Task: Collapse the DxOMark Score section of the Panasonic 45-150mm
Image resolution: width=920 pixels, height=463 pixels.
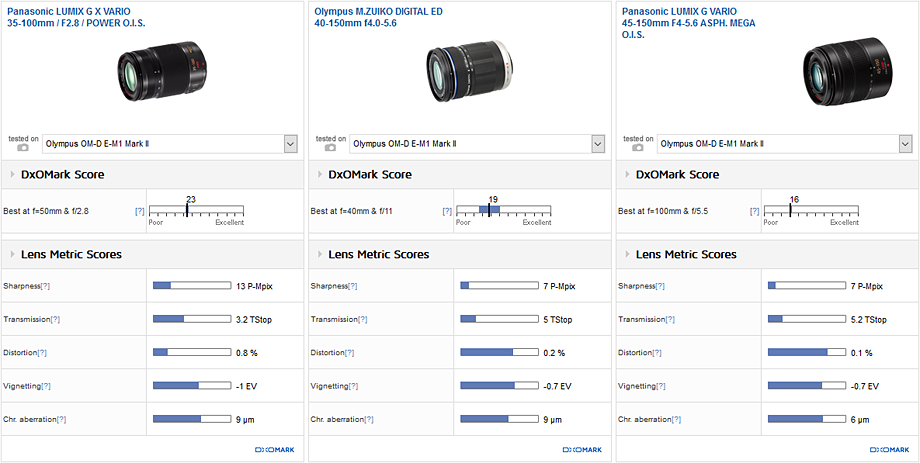Action: pos(628,174)
